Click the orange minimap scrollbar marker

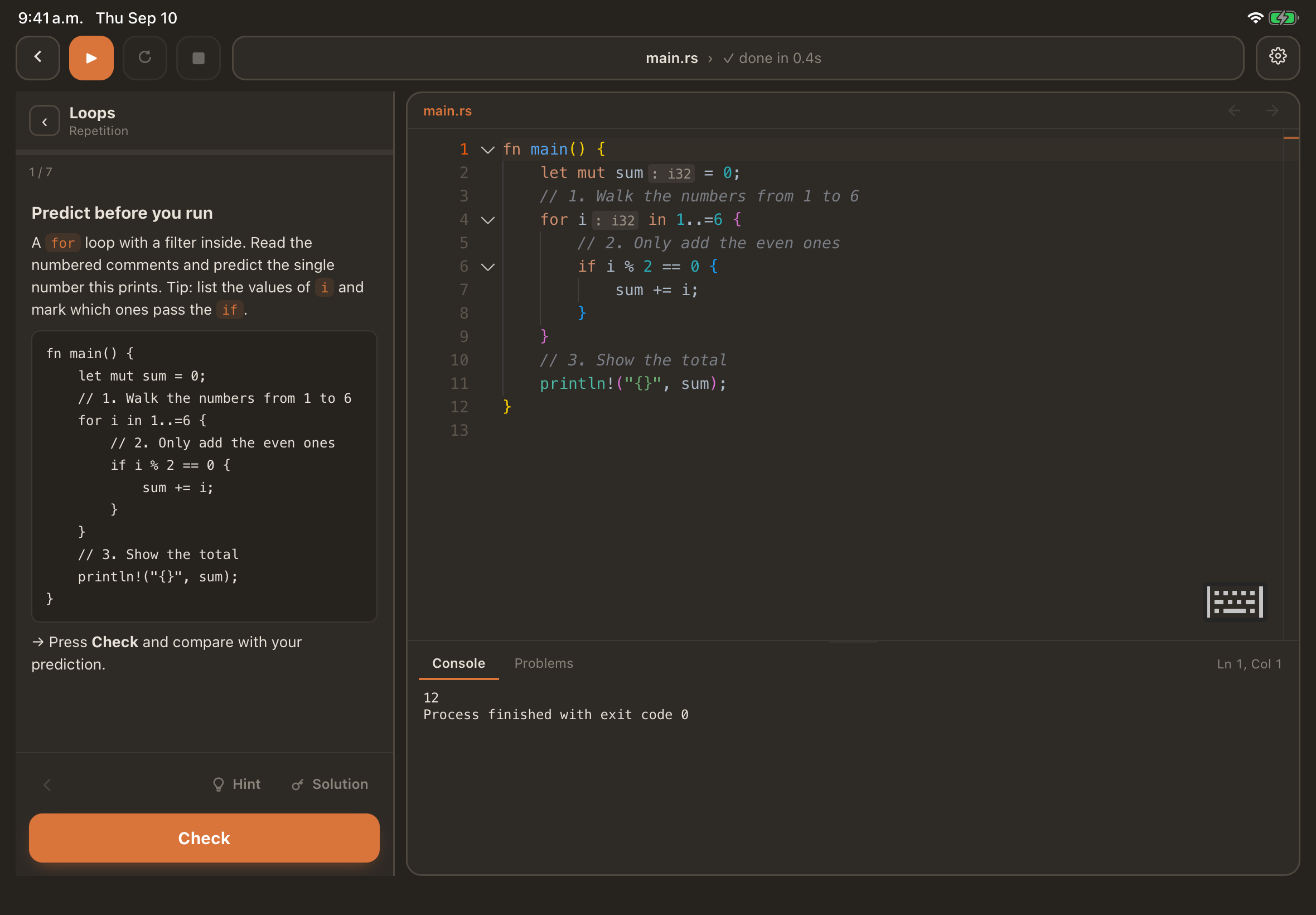tap(1291, 138)
